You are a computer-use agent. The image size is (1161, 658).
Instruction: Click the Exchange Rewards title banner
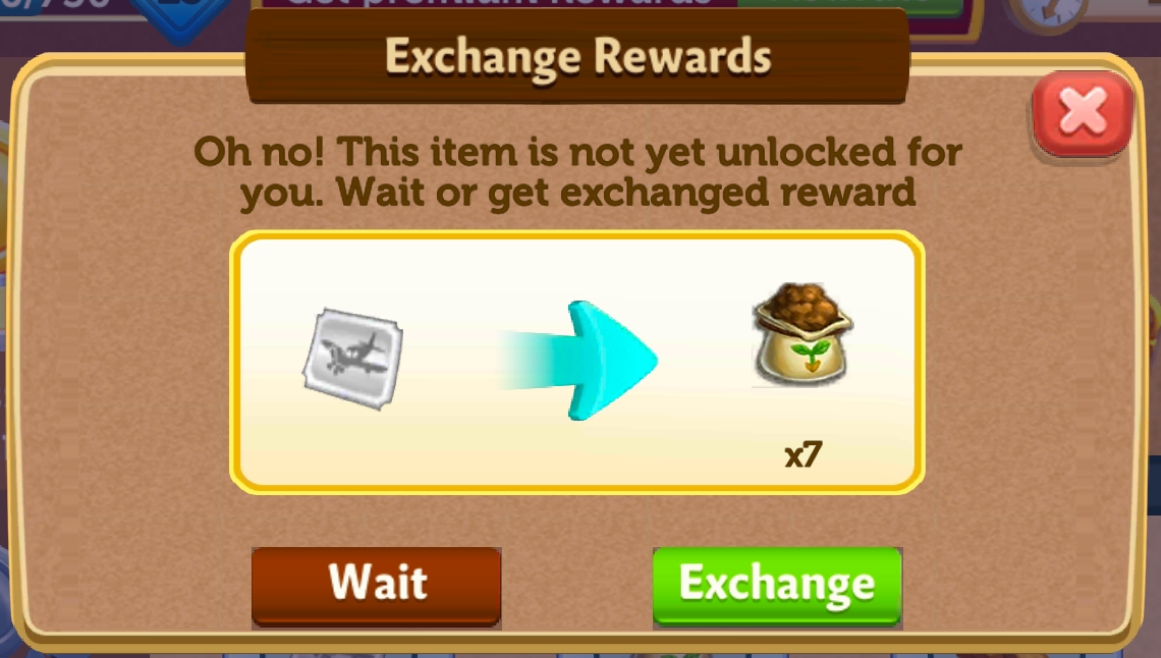578,57
